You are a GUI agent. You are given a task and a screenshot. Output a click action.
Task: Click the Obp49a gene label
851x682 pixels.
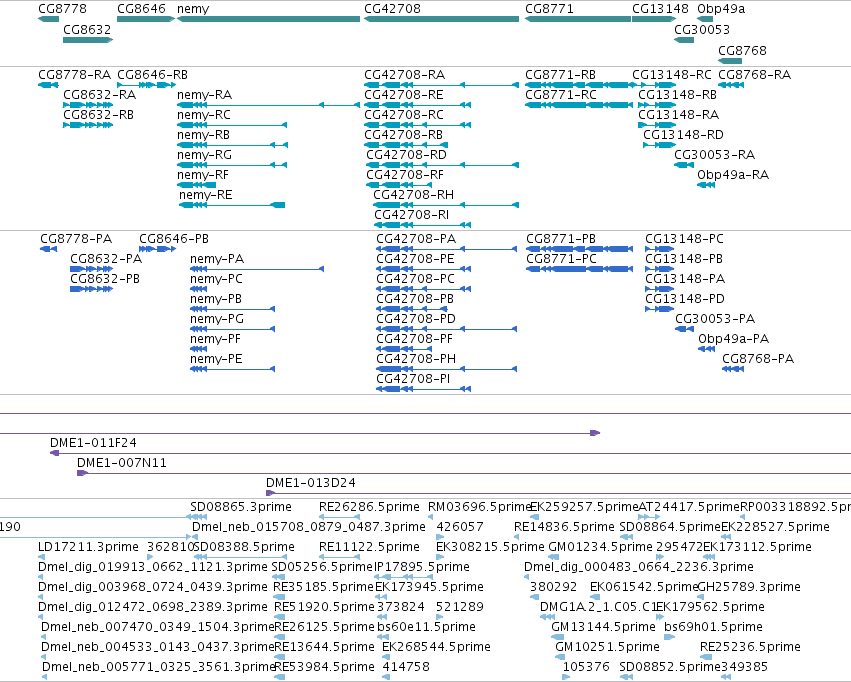point(721,9)
